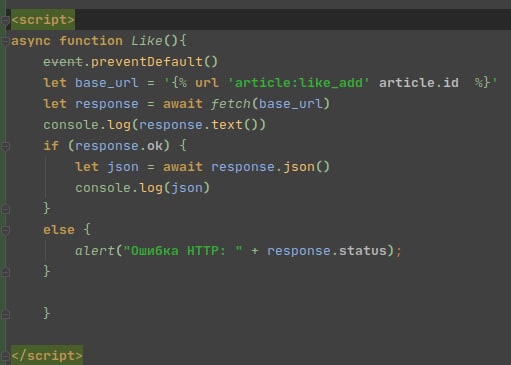Click fold end marker below the alert line
Viewport: 511px width, 365px height.
point(5,272)
